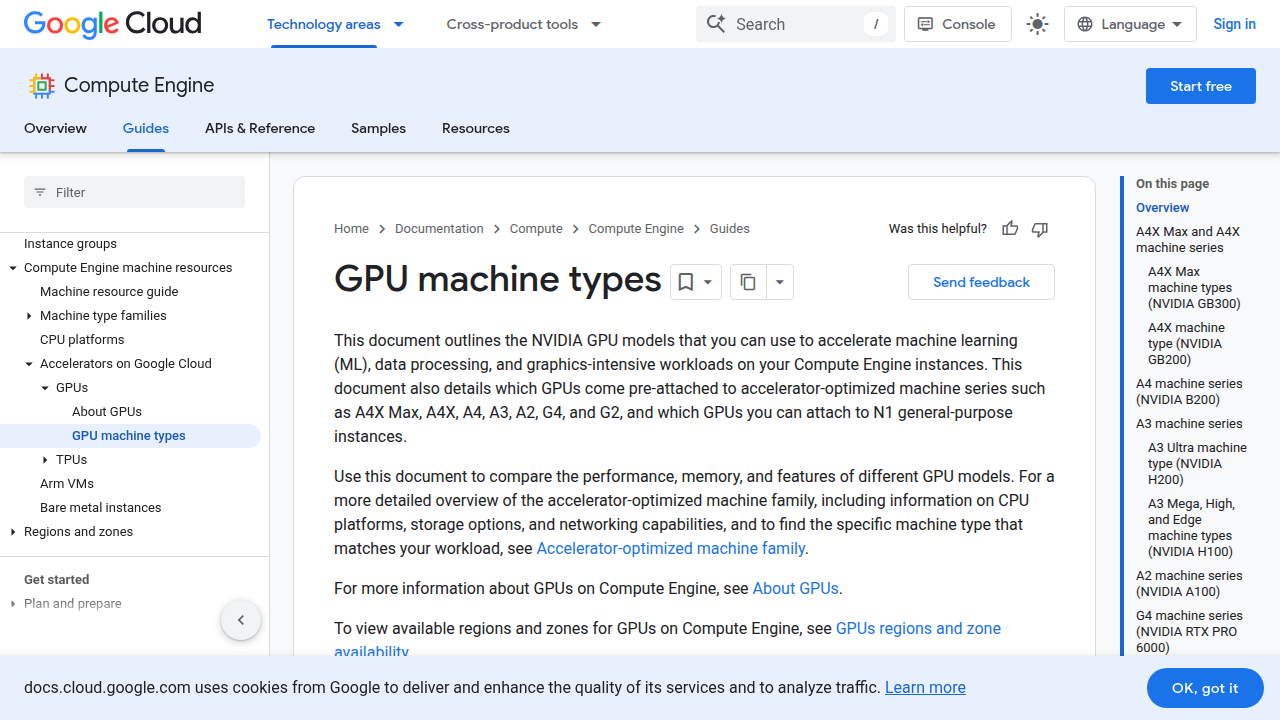Image resolution: width=1280 pixels, height=720 pixels.
Task: Click the Console button
Action: 957,24
